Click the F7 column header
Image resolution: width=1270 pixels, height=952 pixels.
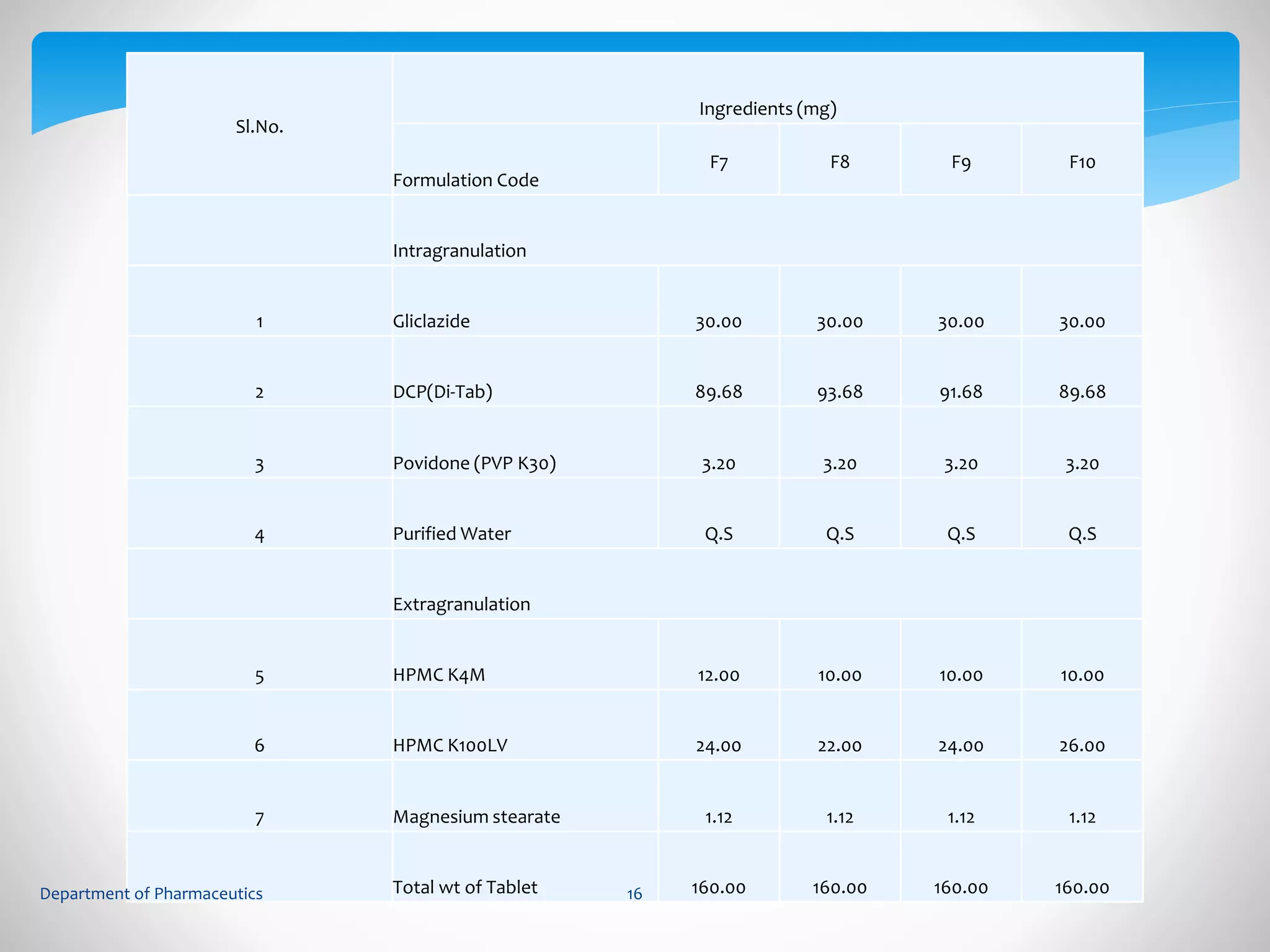[719, 162]
